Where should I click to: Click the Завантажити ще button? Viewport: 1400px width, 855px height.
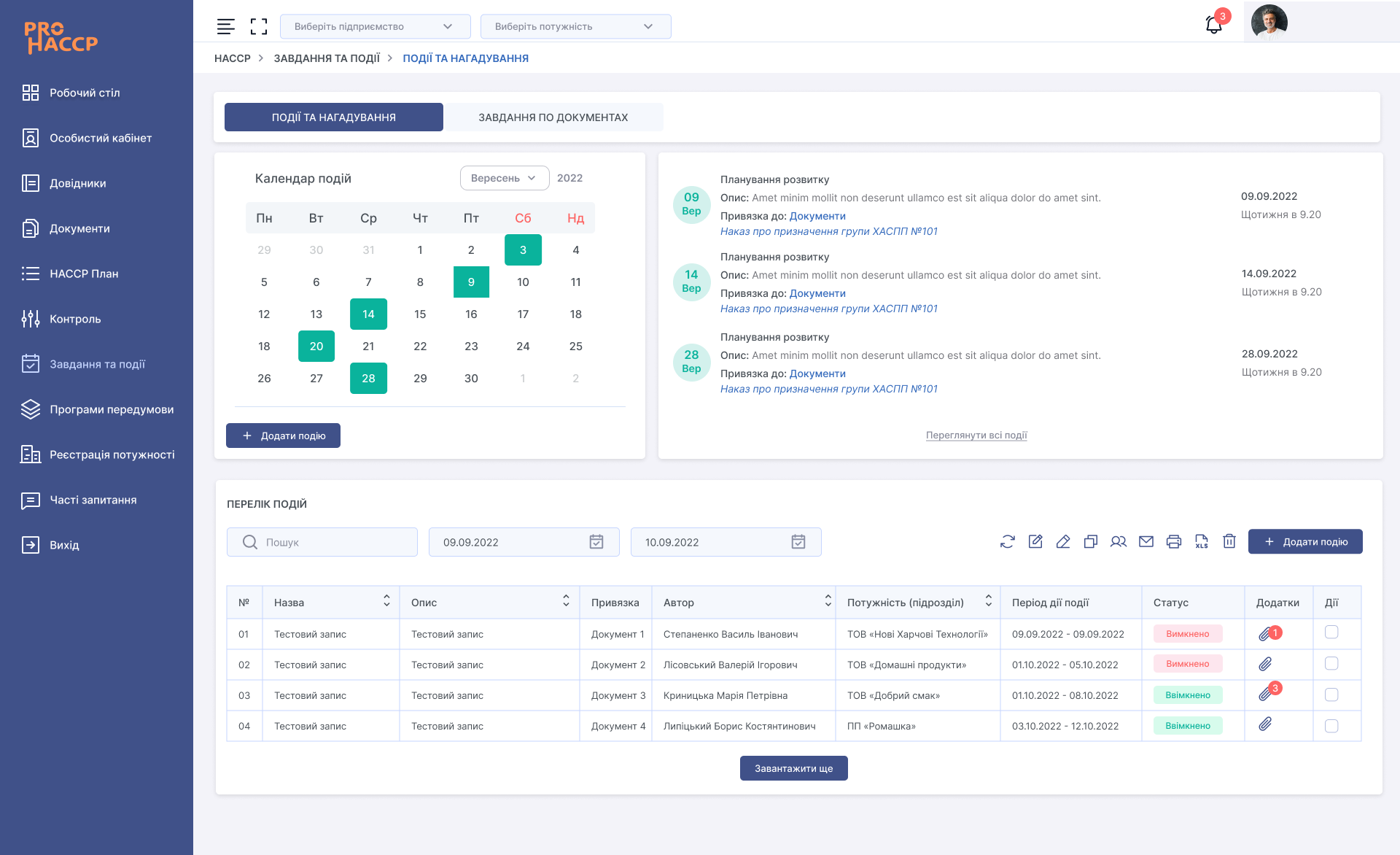tap(793, 768)
